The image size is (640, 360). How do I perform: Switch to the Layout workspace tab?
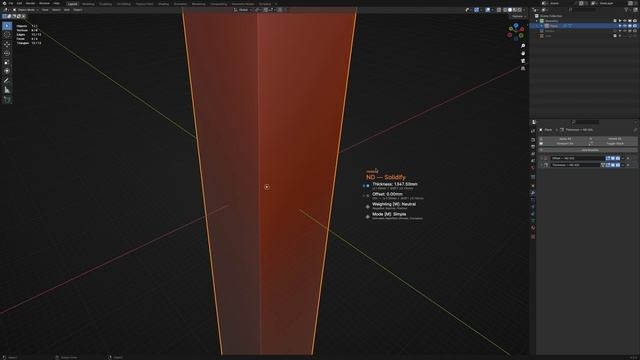coord(73,4)
